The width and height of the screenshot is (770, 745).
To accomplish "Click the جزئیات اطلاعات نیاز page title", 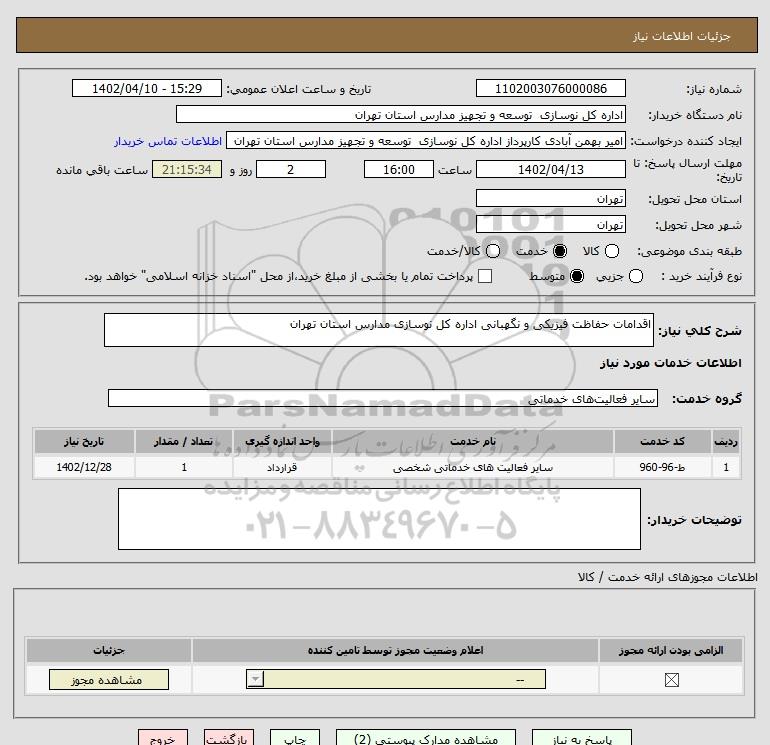I will [x=682, y=36].
